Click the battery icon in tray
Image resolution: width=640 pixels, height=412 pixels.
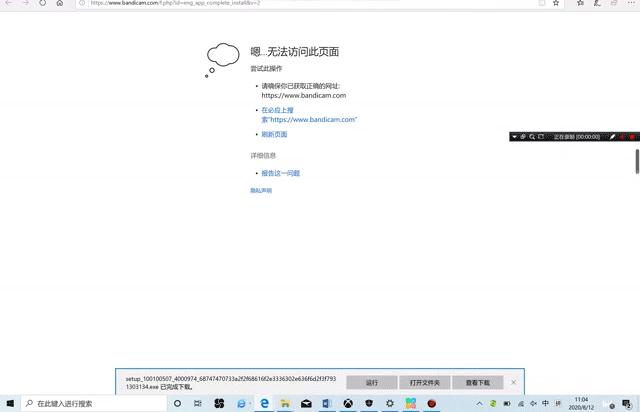[507, 403]
